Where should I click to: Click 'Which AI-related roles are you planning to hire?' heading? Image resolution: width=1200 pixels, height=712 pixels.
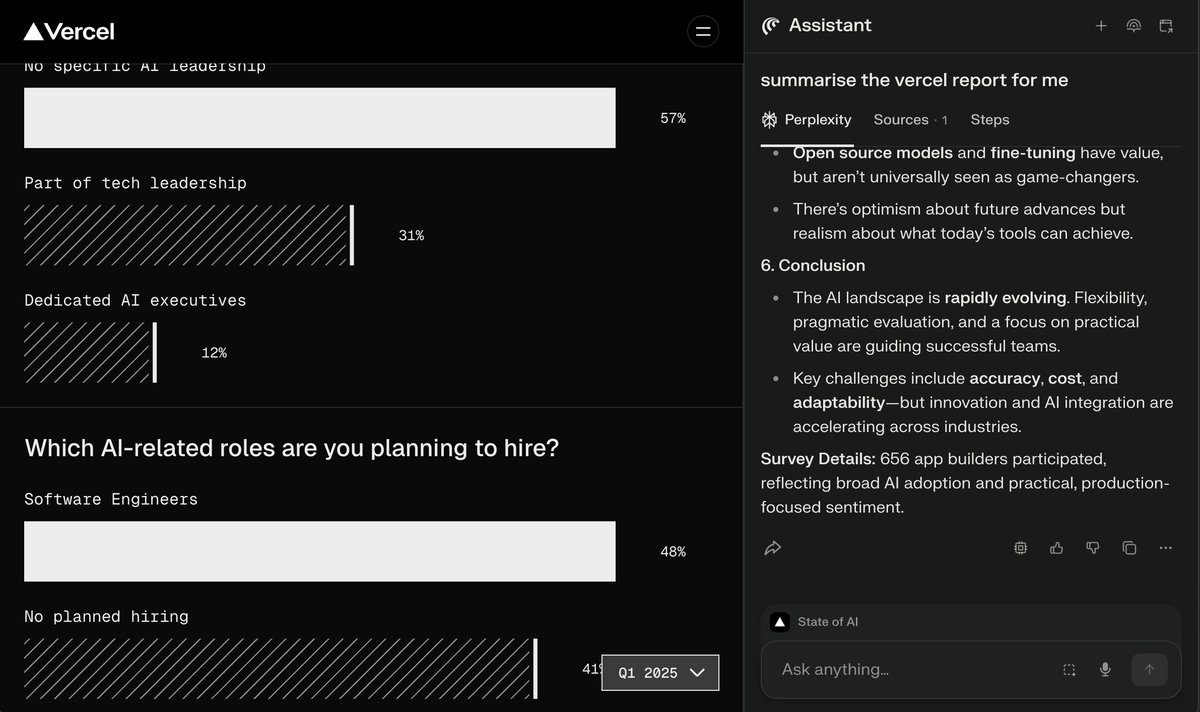pyautogui.click(x=292, y=448)
